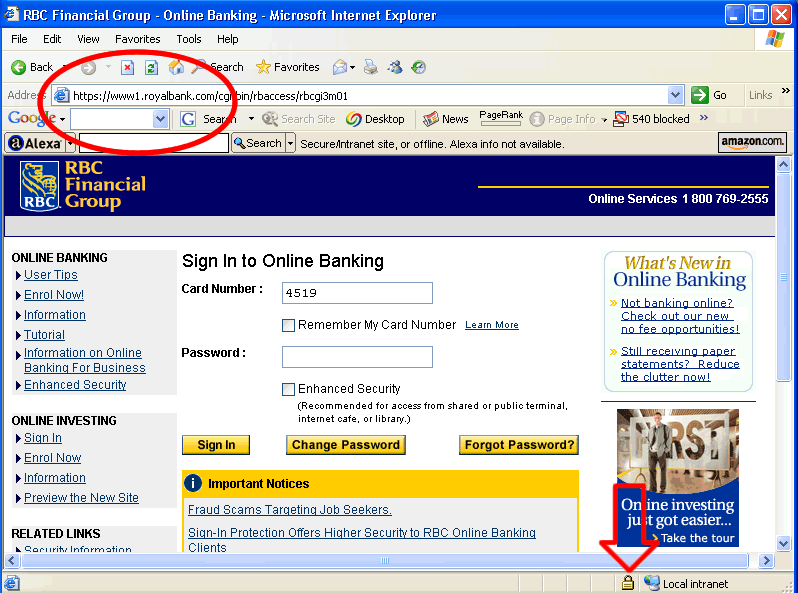The height and width of the screenshot is (593, 798).
Task: Click the Google toolbar logo
Action: [32, 118]
